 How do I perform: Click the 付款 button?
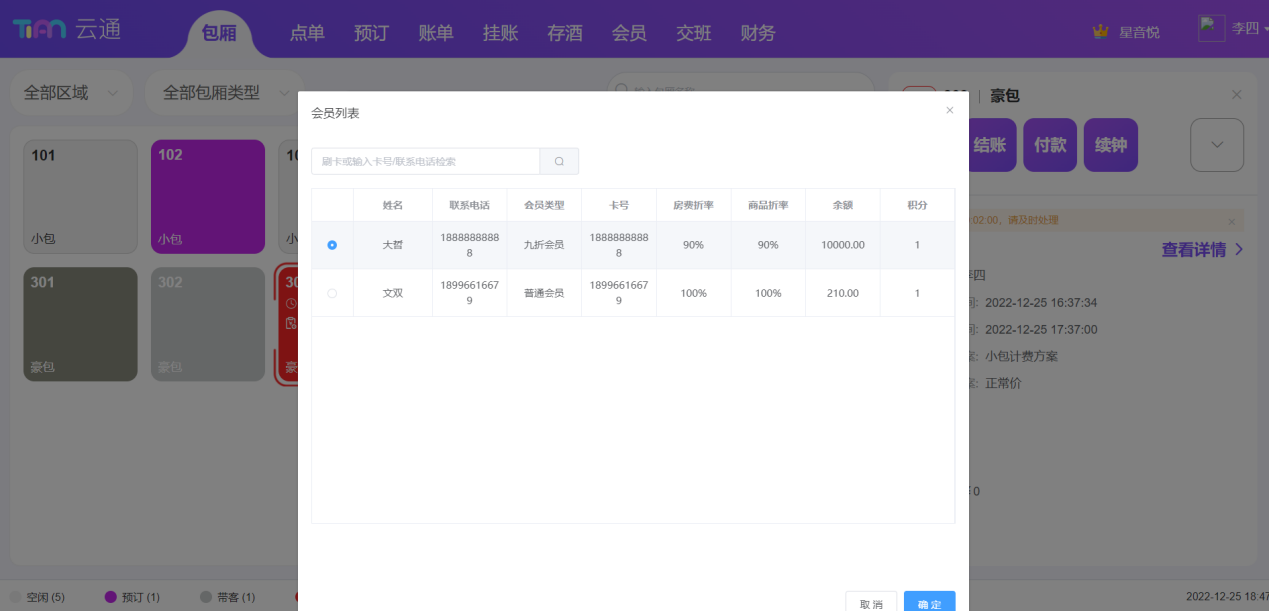pos(1050,145)
